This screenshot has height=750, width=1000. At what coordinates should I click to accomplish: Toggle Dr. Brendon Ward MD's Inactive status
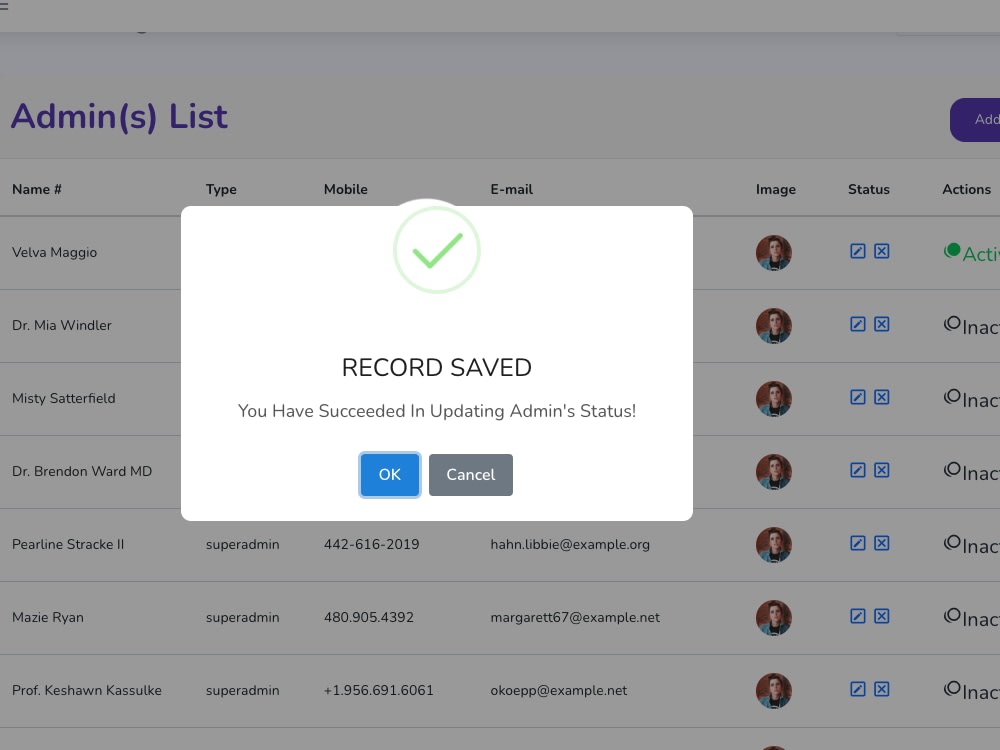[x=971, y=472]
